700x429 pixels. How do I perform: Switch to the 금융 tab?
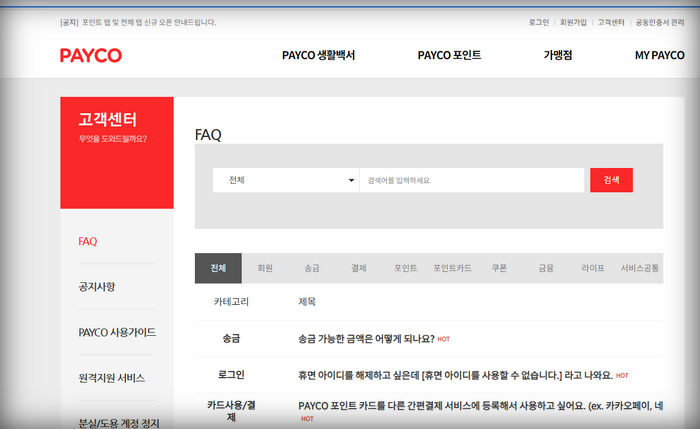tap(546, 268)
